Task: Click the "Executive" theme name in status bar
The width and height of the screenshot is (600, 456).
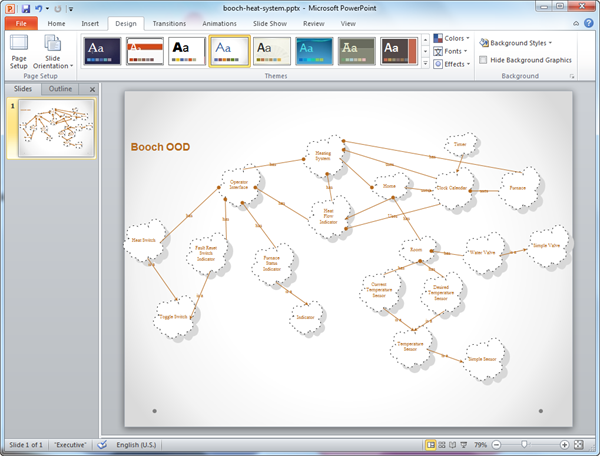Action: 70,445
